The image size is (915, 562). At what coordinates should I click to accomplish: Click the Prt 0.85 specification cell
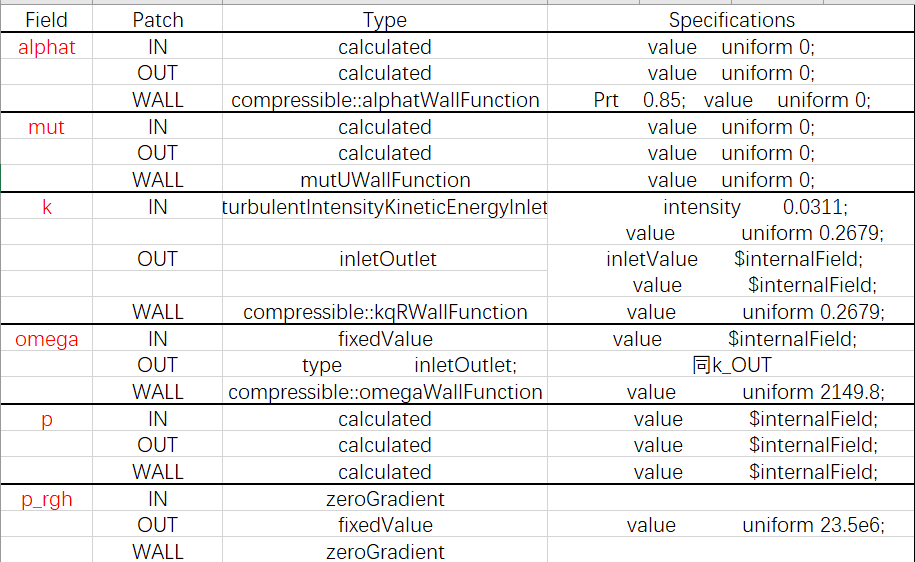click(731, 100)
